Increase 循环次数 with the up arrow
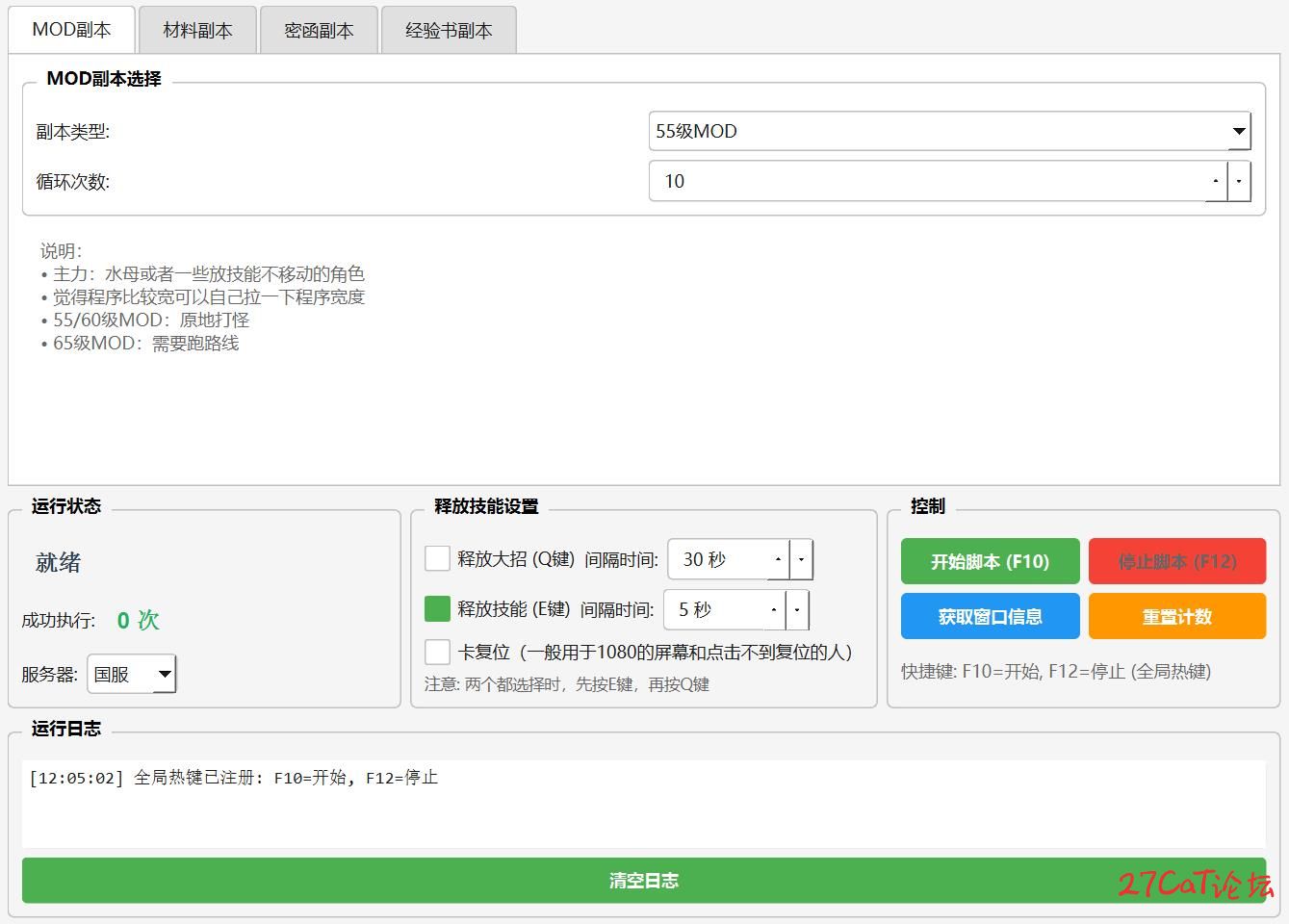Image resolution: width=1289 pixels, height=924 pixels. coord(1216,181)
